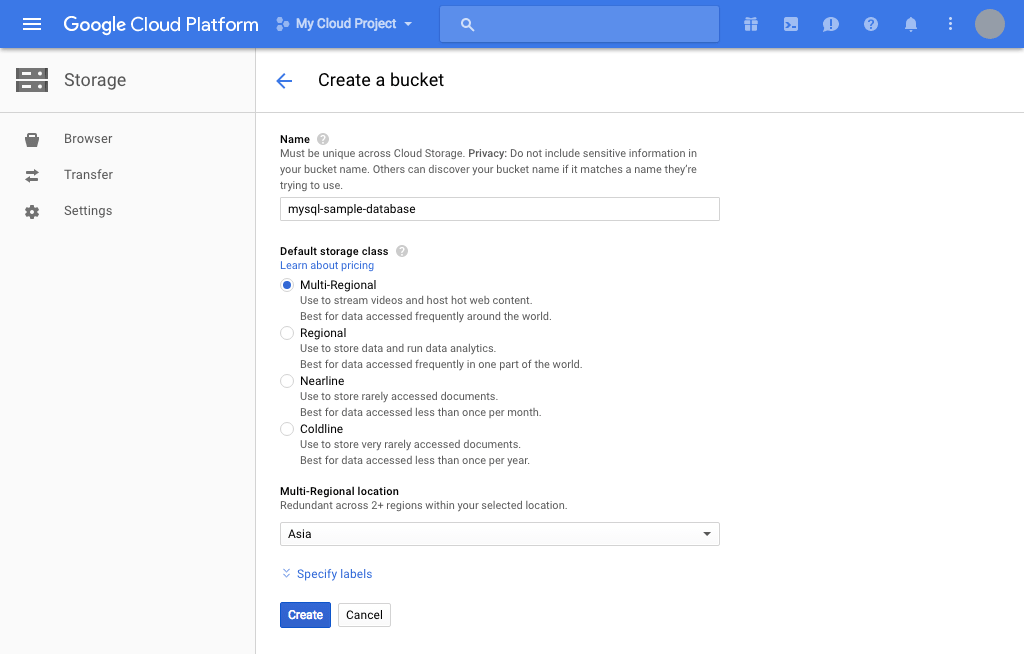Click the Browser bucket icon in sidebar
The image size is (1024, 654).
pyautogui.click(x=31, y=139)
